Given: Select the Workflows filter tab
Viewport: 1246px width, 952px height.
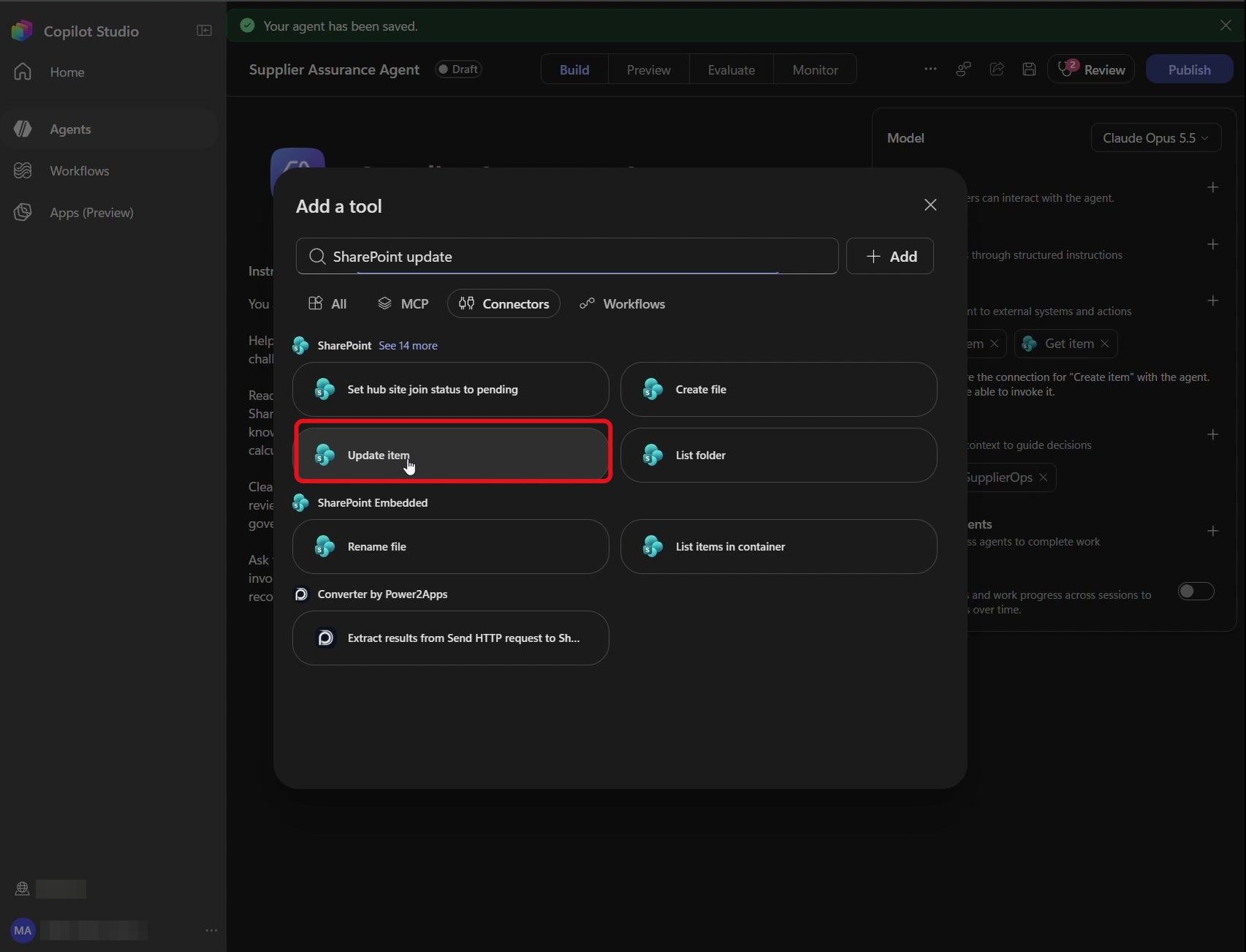Looking at the screenshot, I should pyautogui.click(x=622, y=303).
